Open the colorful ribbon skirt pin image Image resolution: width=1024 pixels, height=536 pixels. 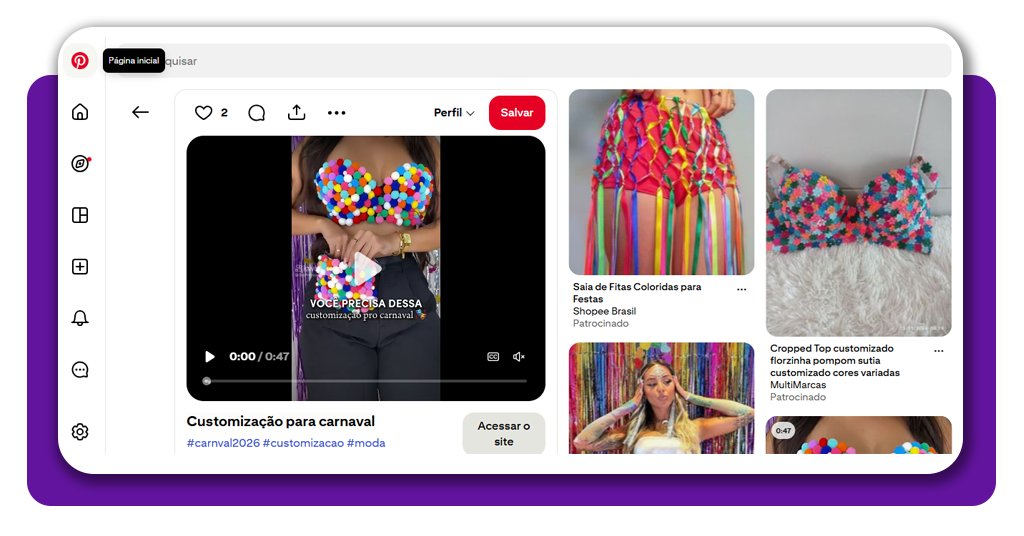pos(662,182)
